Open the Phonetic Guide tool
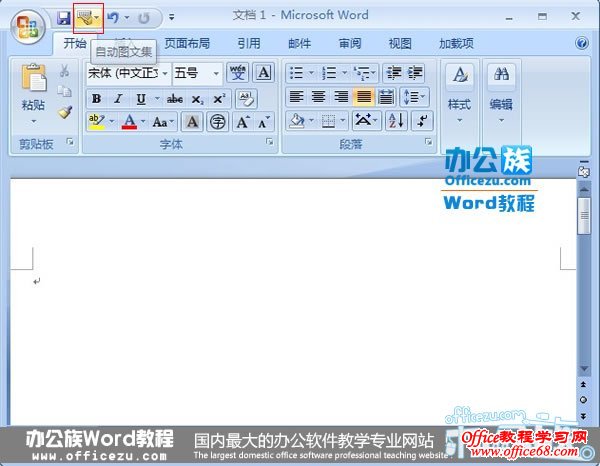 click(238, 72)
